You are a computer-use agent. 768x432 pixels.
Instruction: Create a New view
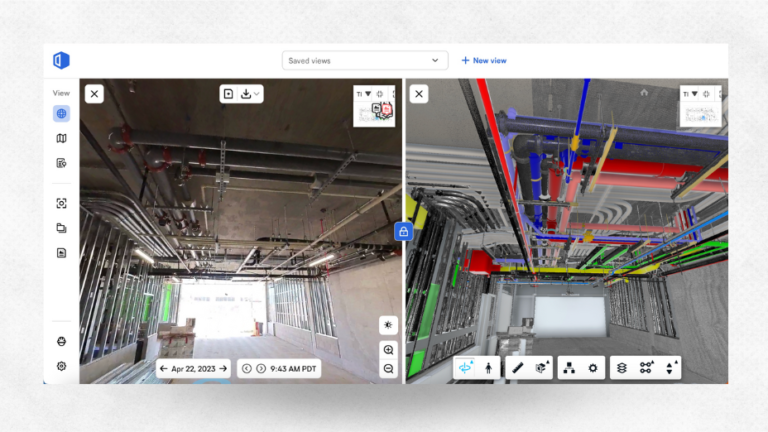click(484, 61)
